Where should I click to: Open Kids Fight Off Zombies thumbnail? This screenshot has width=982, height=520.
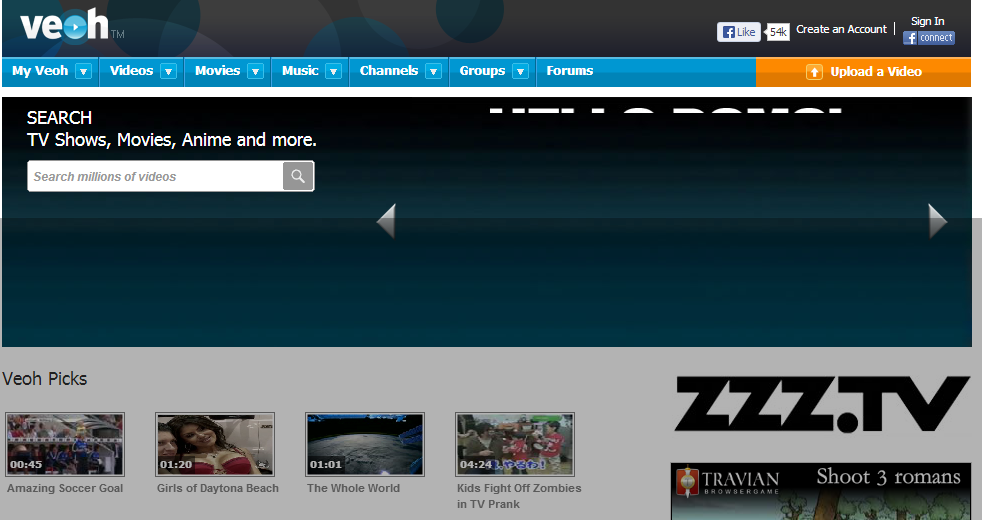515,444
